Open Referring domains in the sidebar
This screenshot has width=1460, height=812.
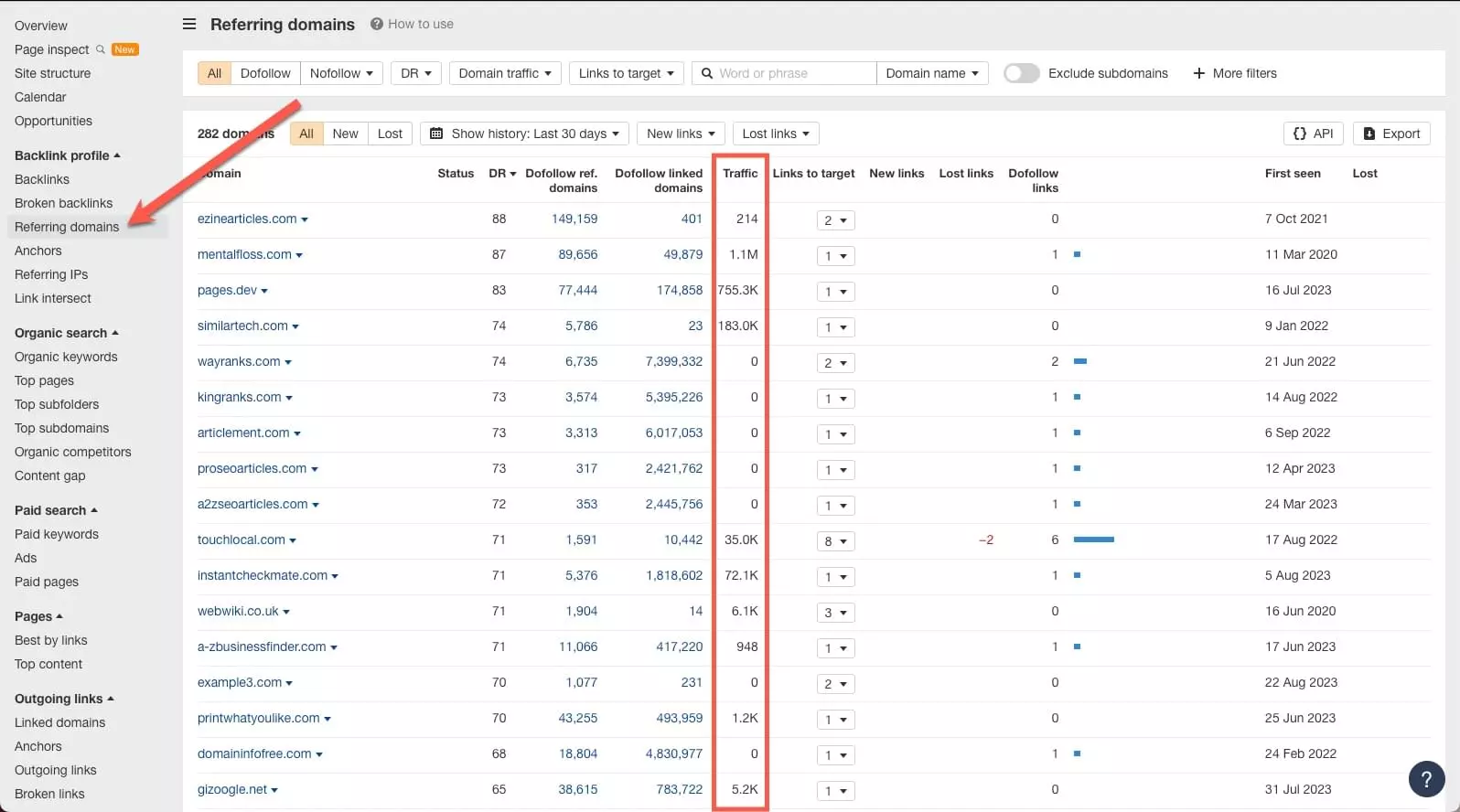[x=67, y=227]
